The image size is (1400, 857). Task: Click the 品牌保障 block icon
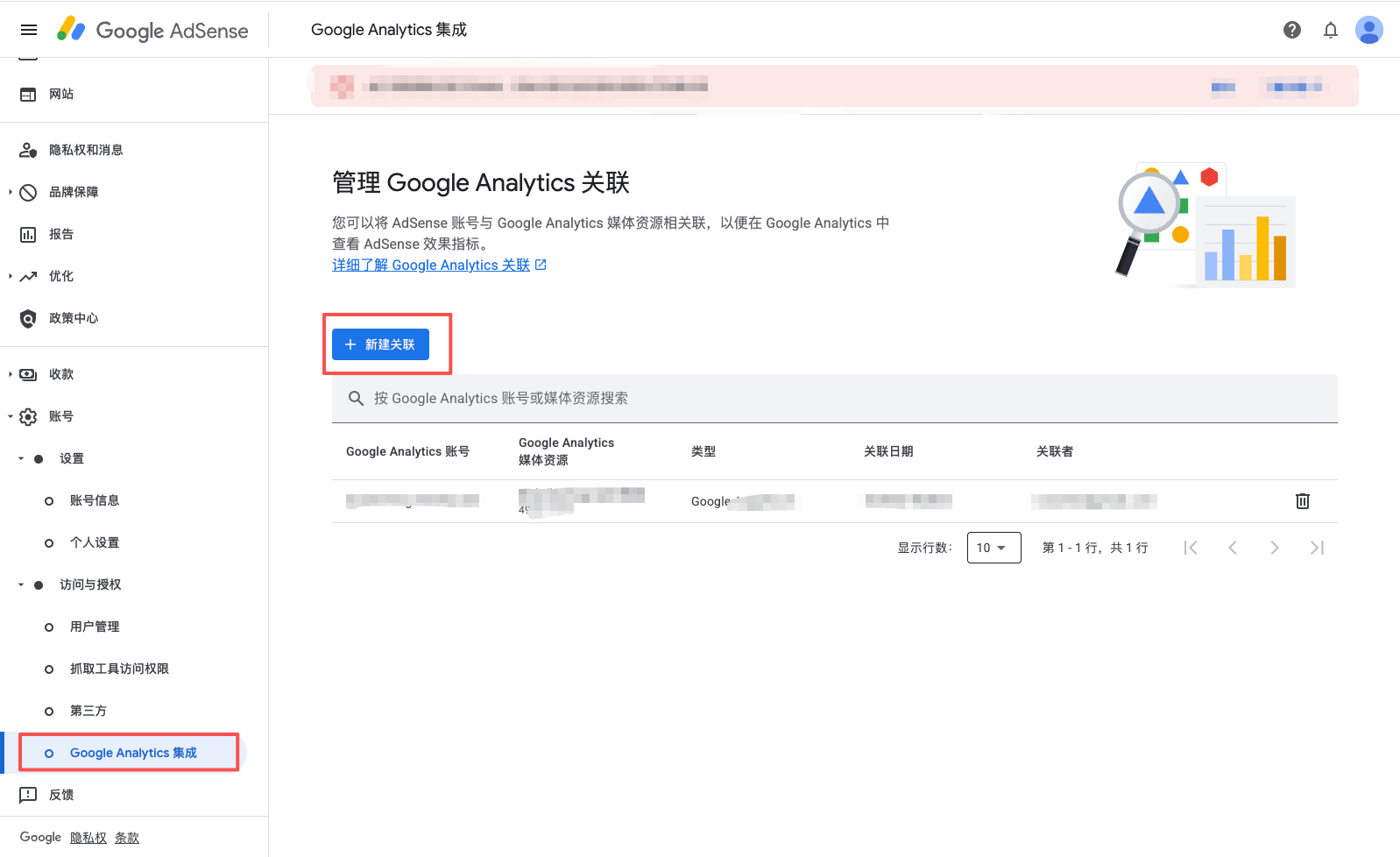tap(28, 192)
